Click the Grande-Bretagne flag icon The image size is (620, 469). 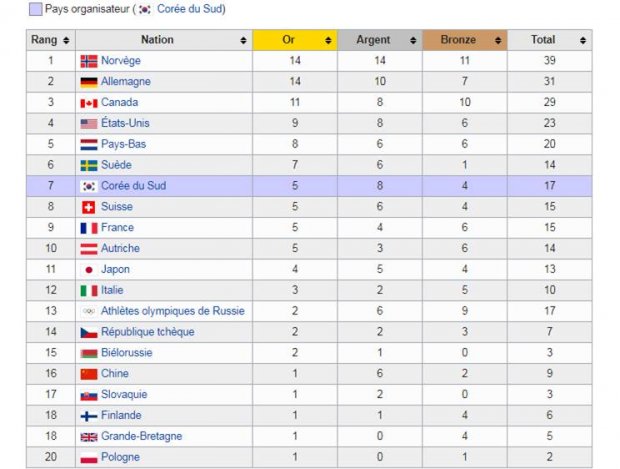[89, 436]
